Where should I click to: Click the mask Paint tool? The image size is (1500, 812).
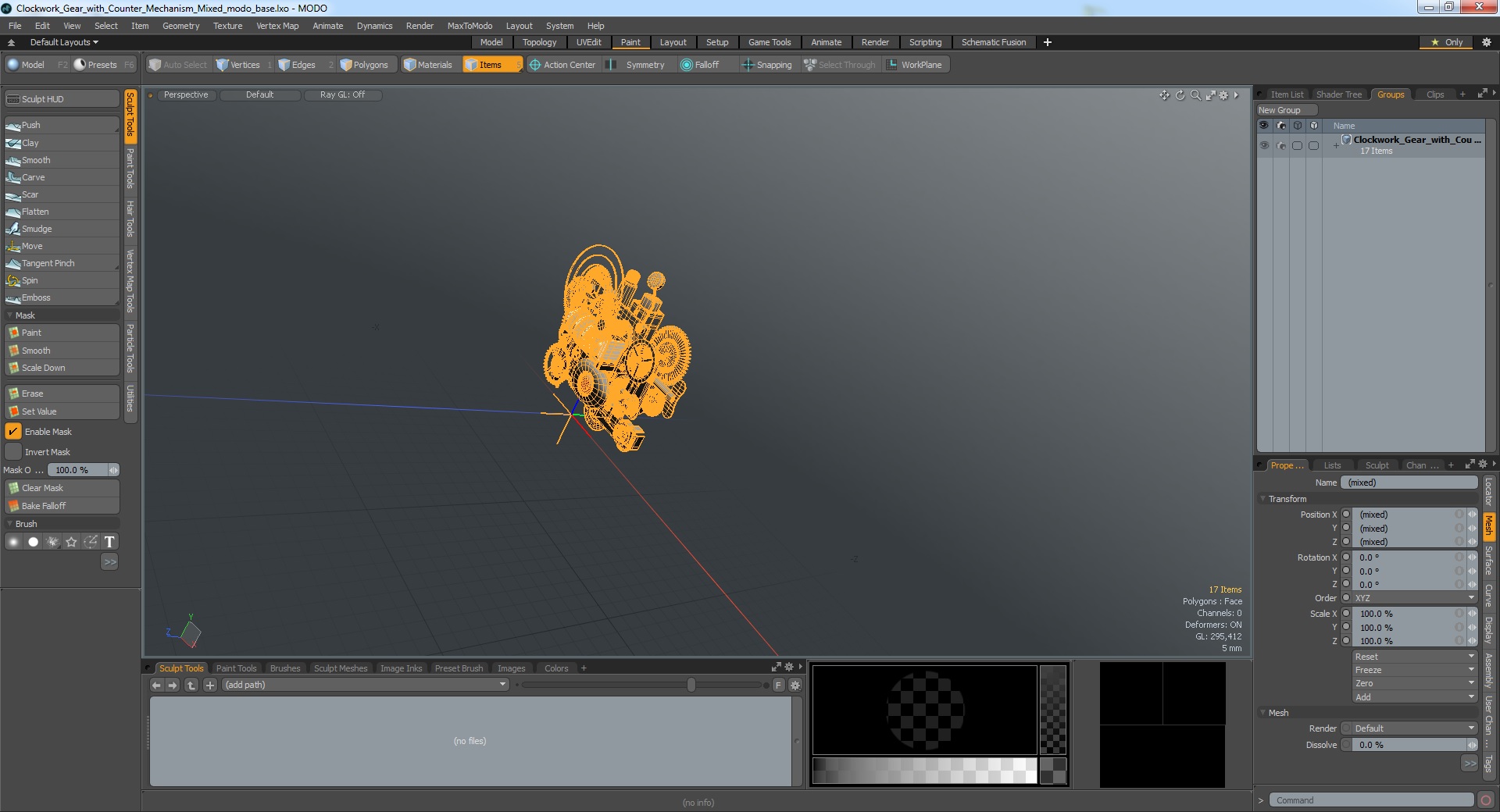click(x=61, y=333)
